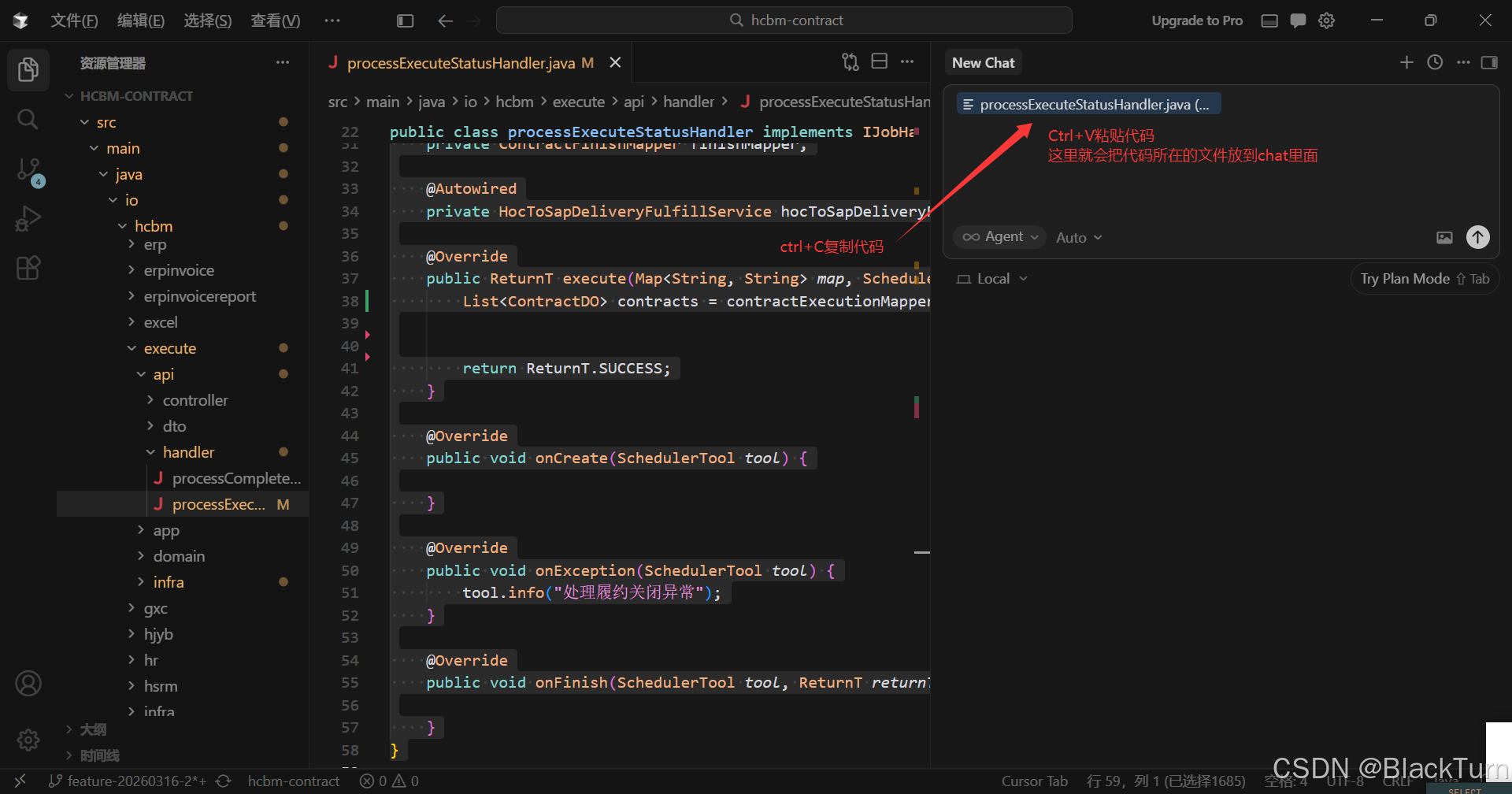
Task: Open the 查看(V) menu
Action: coord(276,20)
